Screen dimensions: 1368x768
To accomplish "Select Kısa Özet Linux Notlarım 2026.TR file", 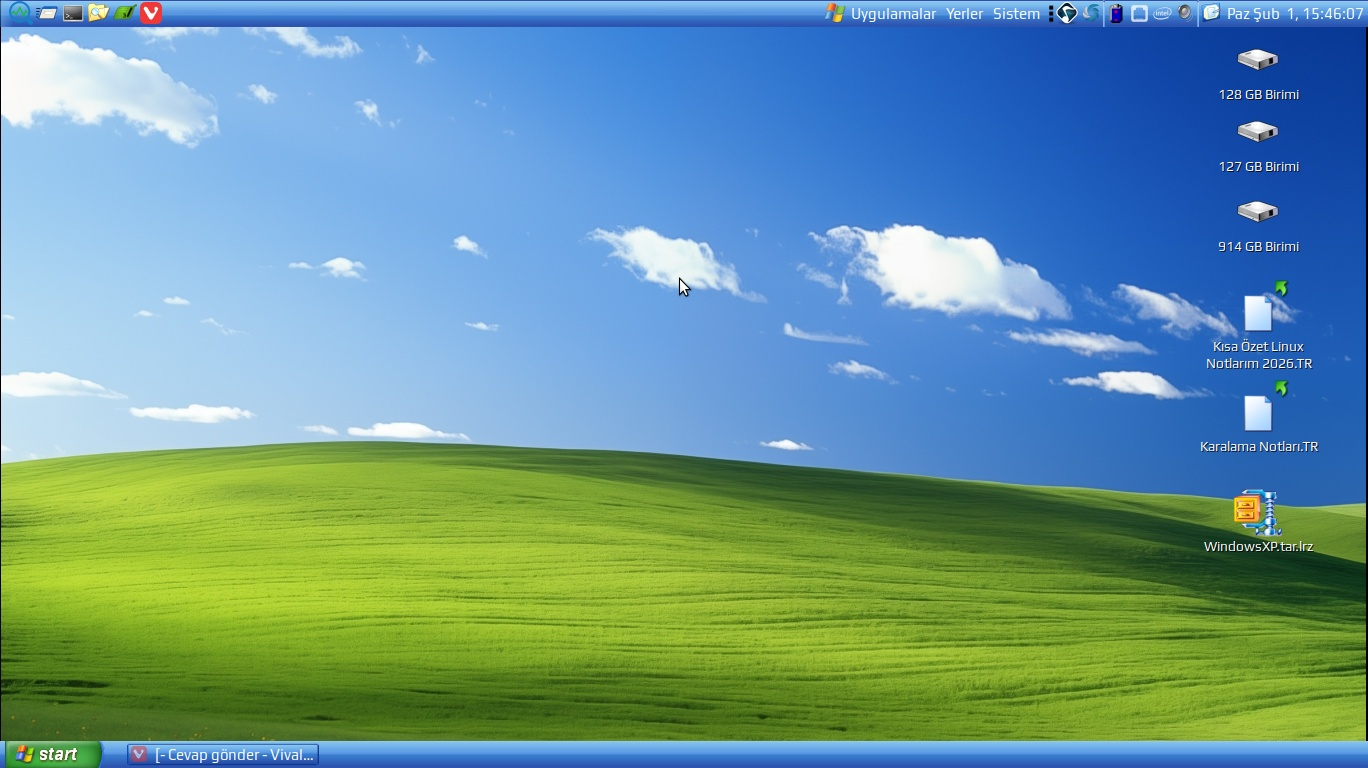I will pyautogui.click(x=1259, y=312).
